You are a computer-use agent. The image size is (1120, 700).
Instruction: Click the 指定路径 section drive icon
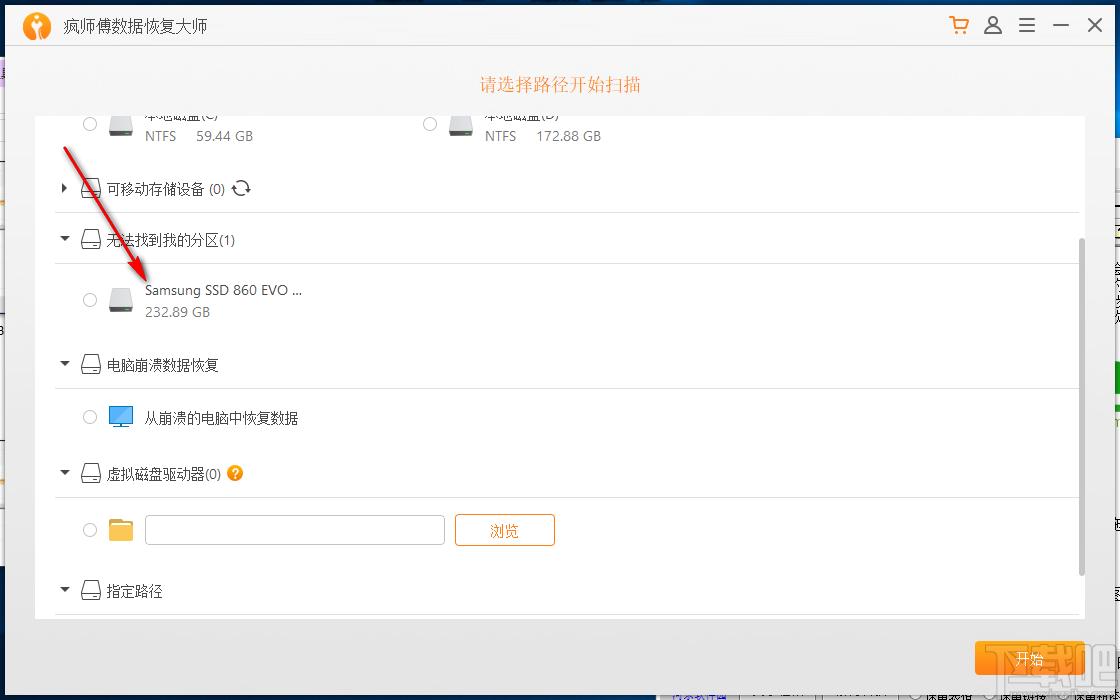[x=91, y=591]
